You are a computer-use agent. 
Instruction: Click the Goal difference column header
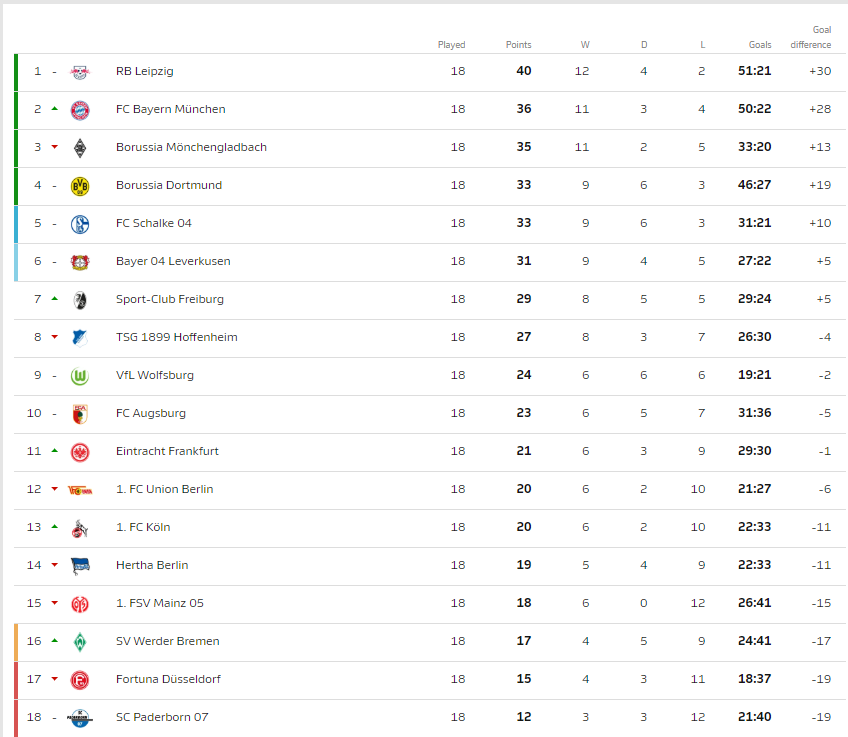[x=811, y=37]
